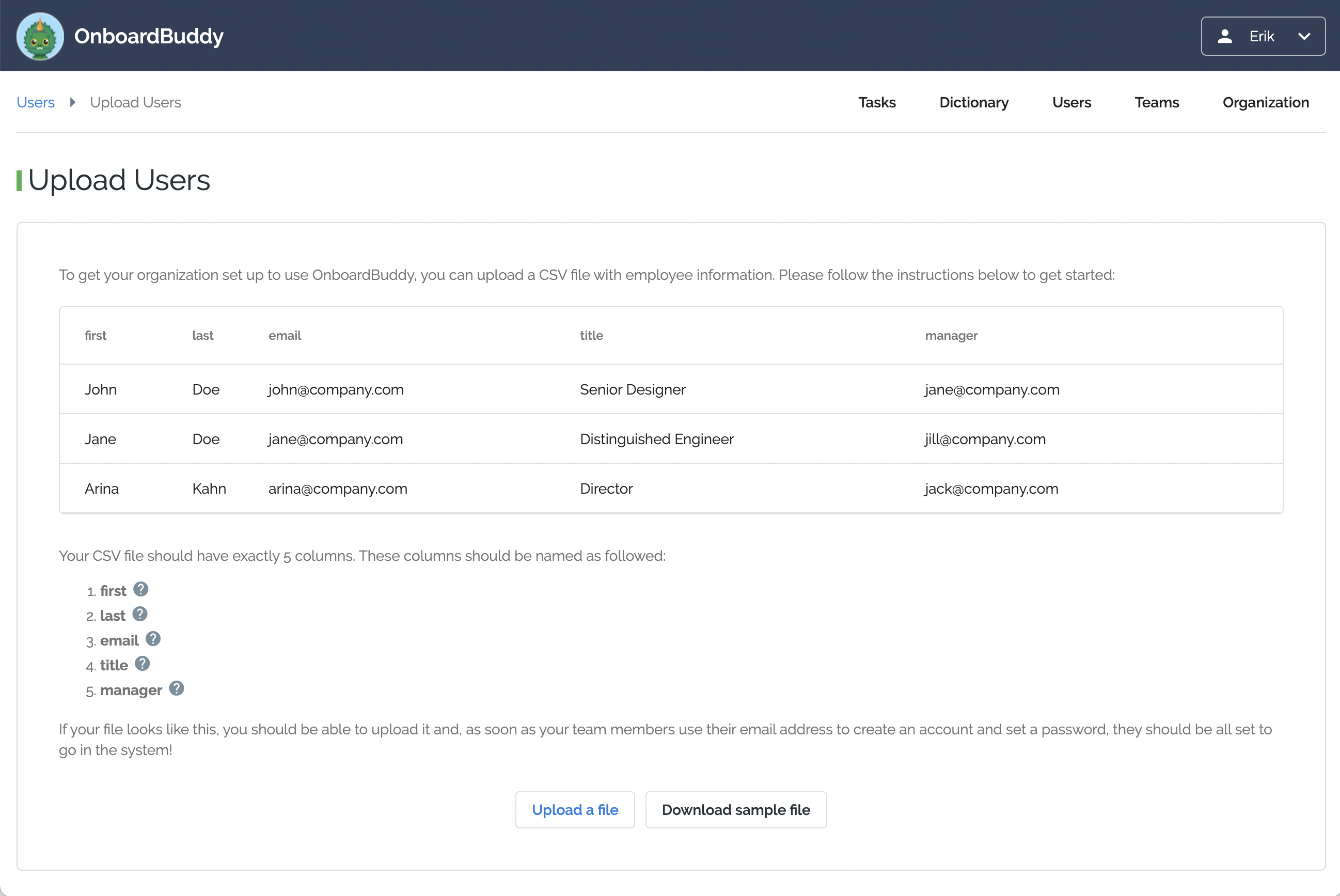
Task: Click the user profile silhouette icon
Action: (x=1224, y=36)
